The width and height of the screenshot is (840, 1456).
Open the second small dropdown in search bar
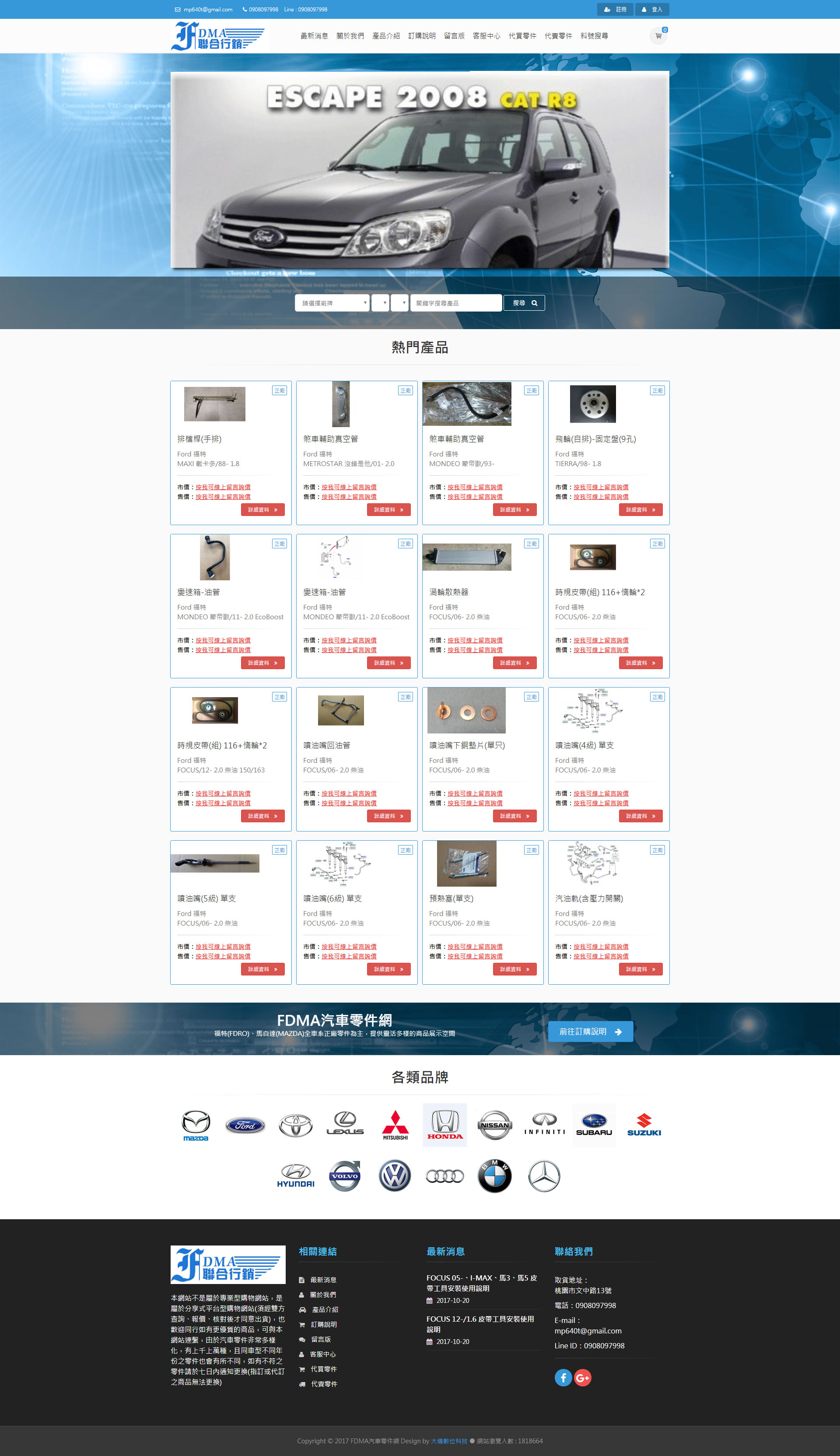click(380, 303)
